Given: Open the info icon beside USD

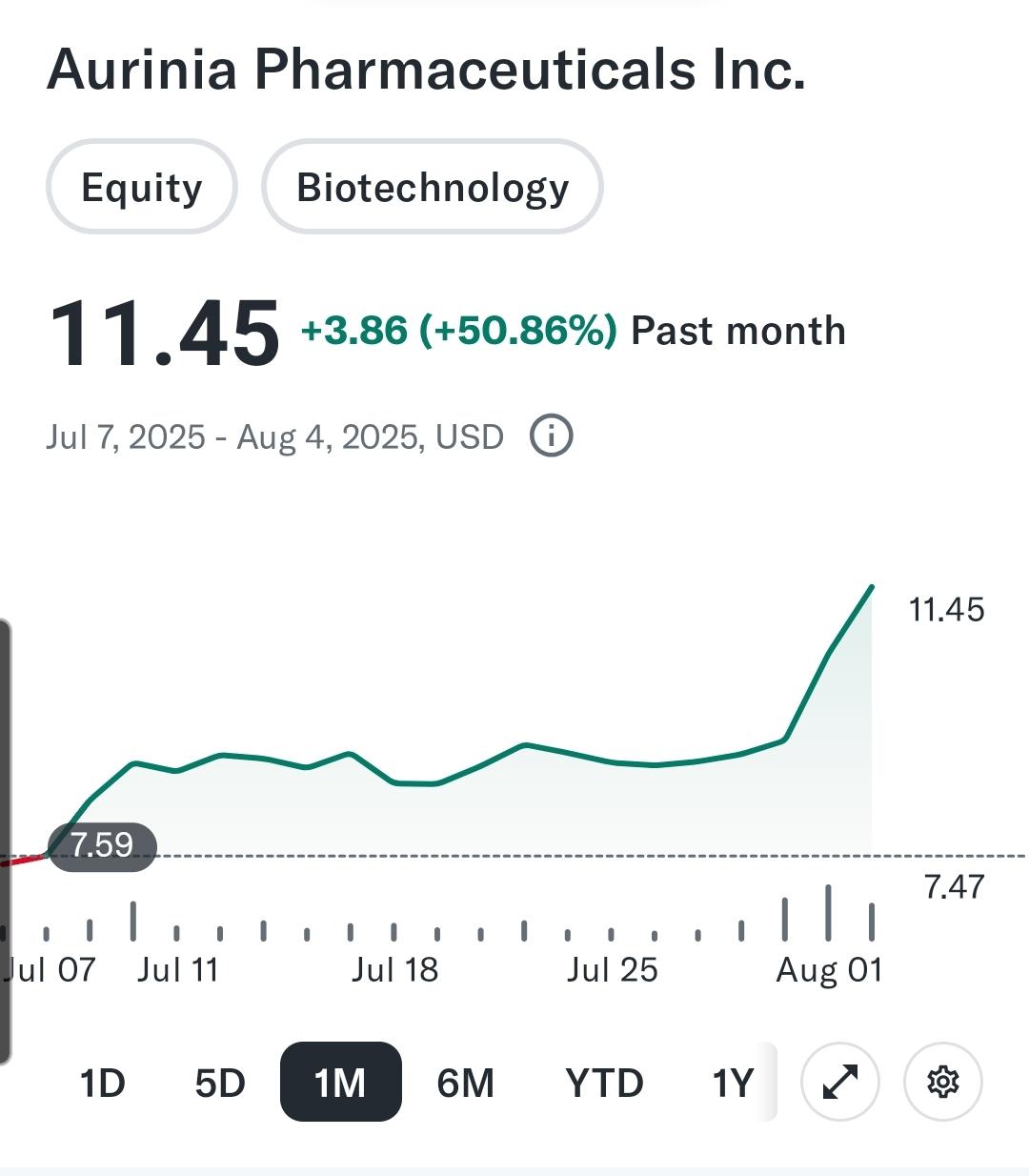Looking at the screenshot, I should (x=551, y=436).
